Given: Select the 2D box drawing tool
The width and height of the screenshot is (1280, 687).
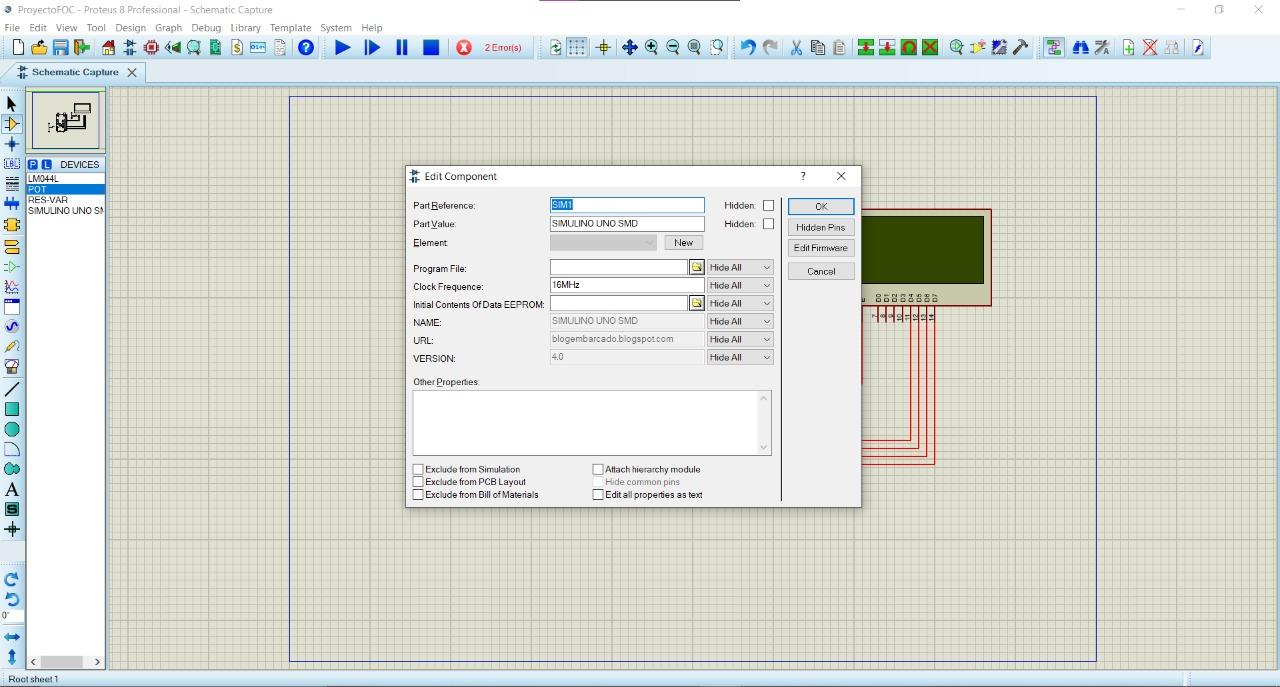Looking at the screenshot, I should point(12,409).
